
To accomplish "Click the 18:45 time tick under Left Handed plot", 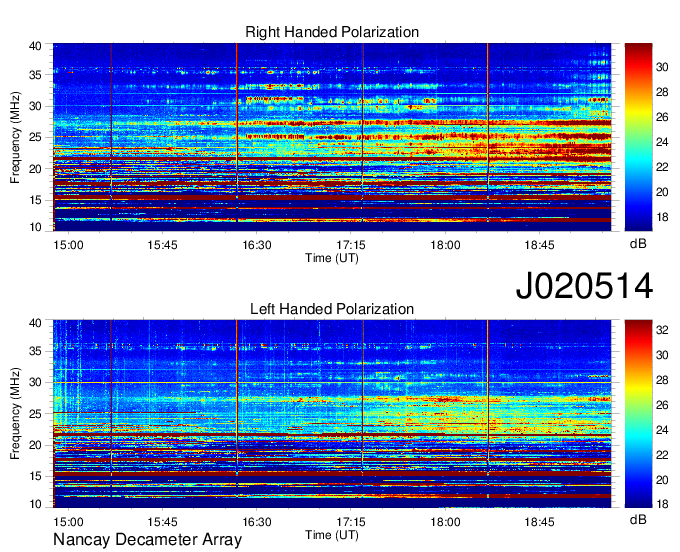I will coord(539,522).
